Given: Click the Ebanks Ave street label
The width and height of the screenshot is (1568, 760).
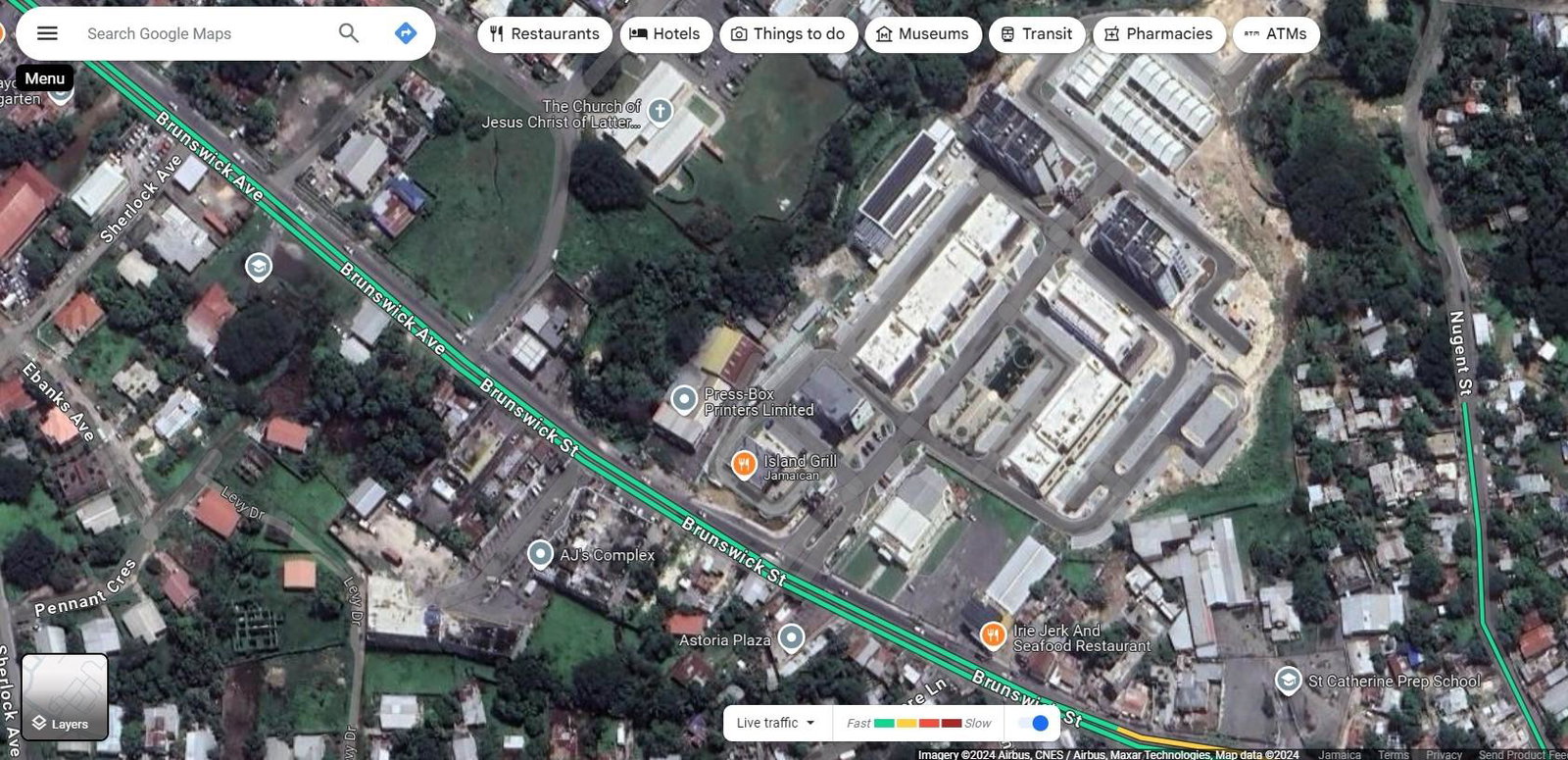Looking at the screenshot, I should coord(58,401).
